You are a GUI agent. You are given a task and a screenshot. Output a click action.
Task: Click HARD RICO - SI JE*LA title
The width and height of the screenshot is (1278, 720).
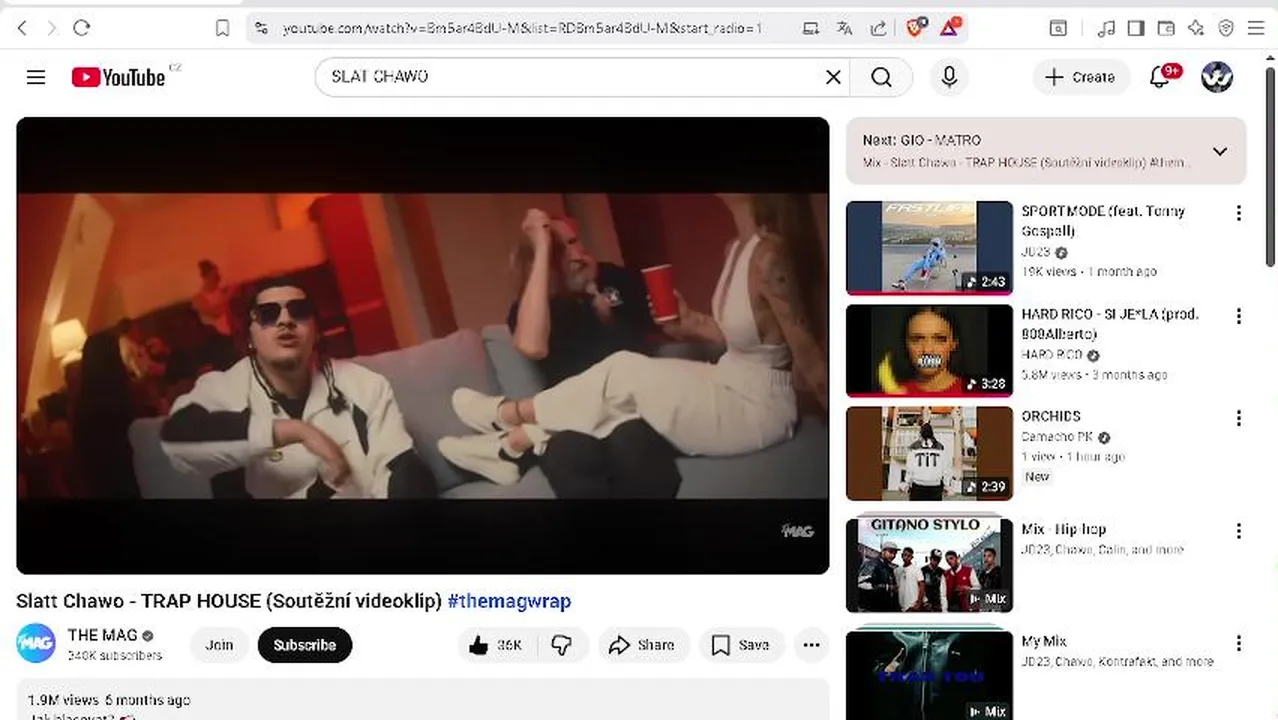point(1110,324)
